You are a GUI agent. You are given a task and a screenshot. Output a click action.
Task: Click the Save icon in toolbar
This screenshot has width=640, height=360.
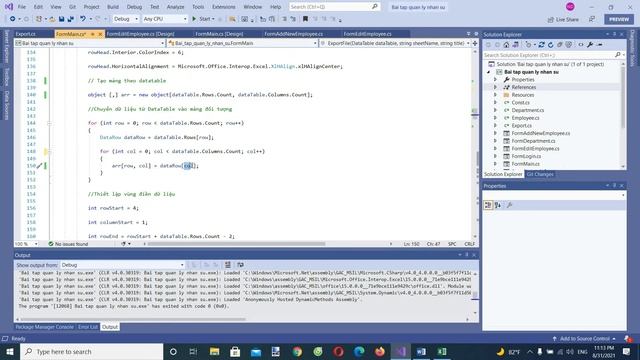[x=61, y=19]
